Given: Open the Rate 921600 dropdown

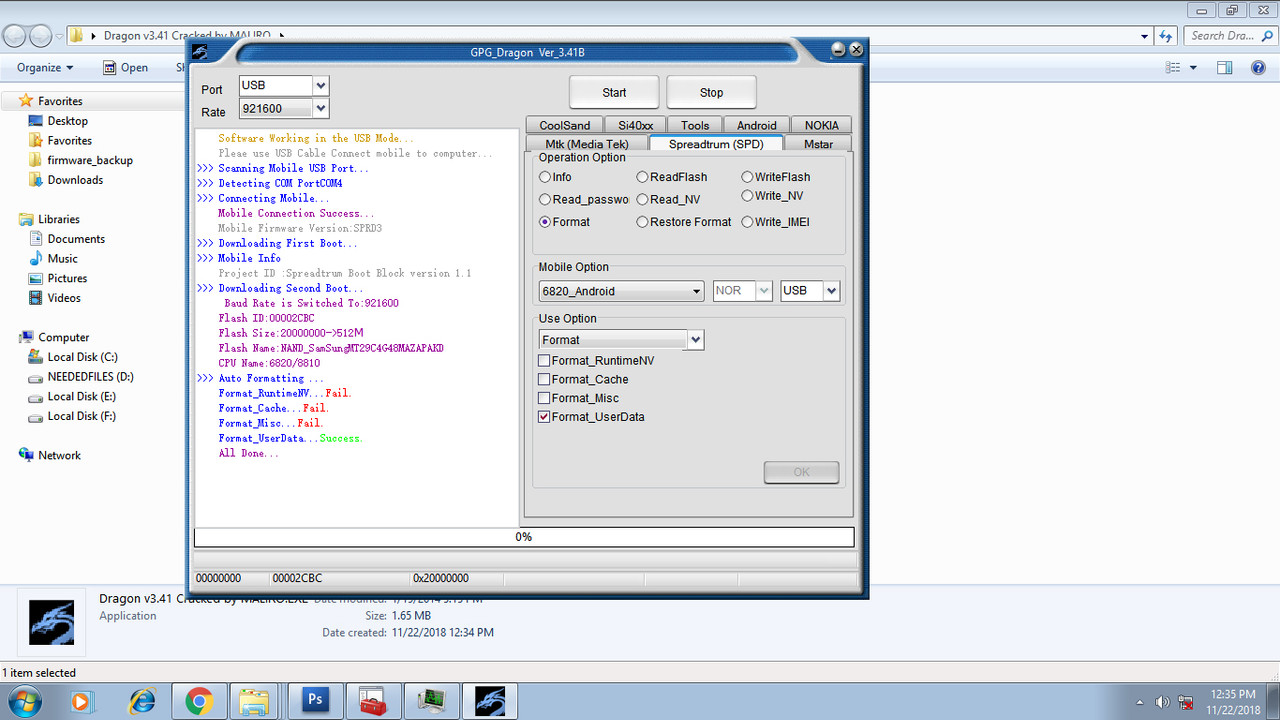Looking at the screenshot, I should pos(320,109).
